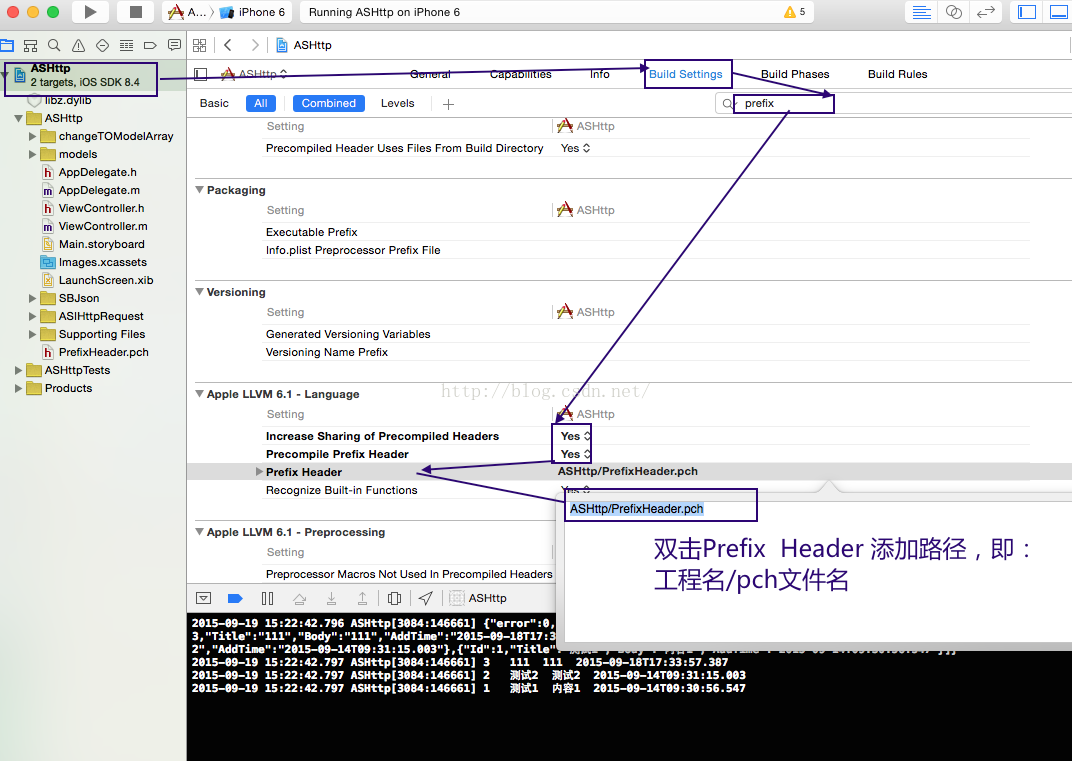Select Combined display mode

(x=329, y=103)
